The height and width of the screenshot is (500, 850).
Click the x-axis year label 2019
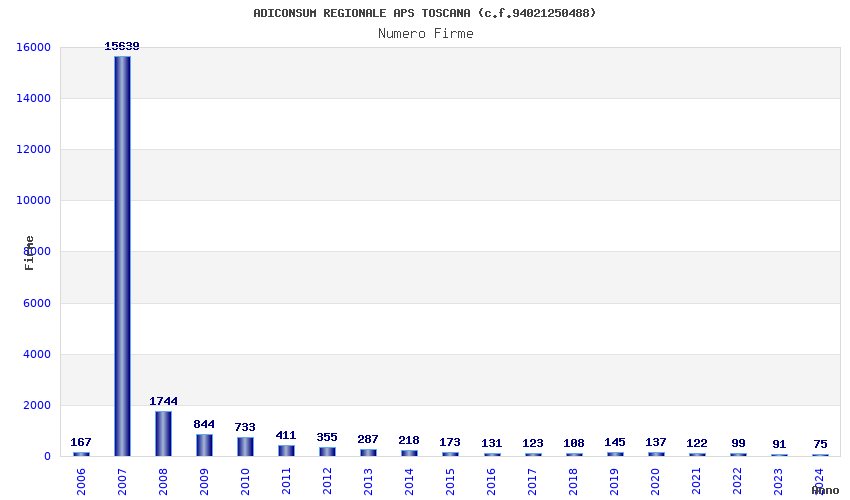[615, 482]
